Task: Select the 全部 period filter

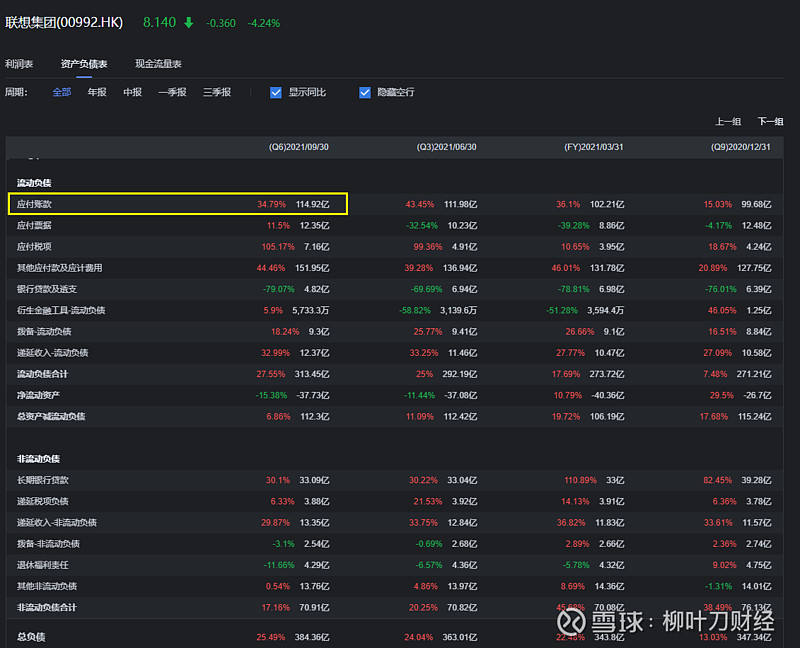Action: pos(62,92)
